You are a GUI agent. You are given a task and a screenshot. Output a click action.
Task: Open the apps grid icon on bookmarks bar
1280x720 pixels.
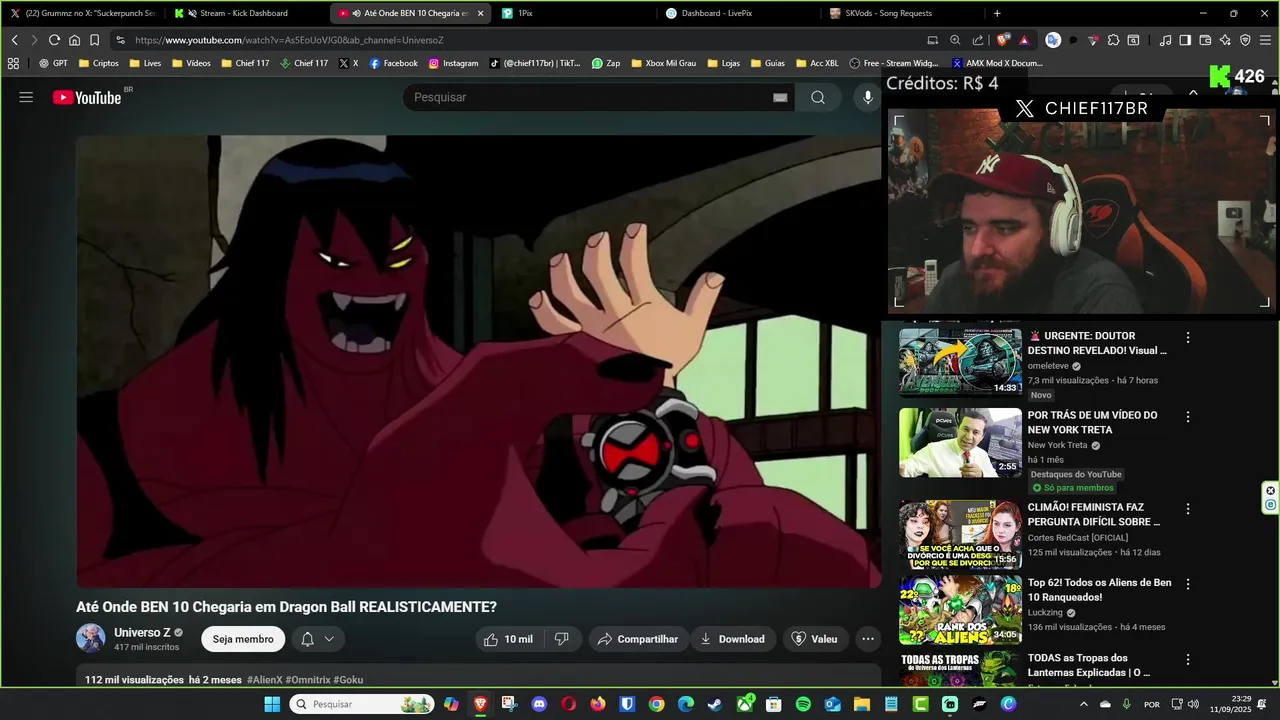(13, 63)
